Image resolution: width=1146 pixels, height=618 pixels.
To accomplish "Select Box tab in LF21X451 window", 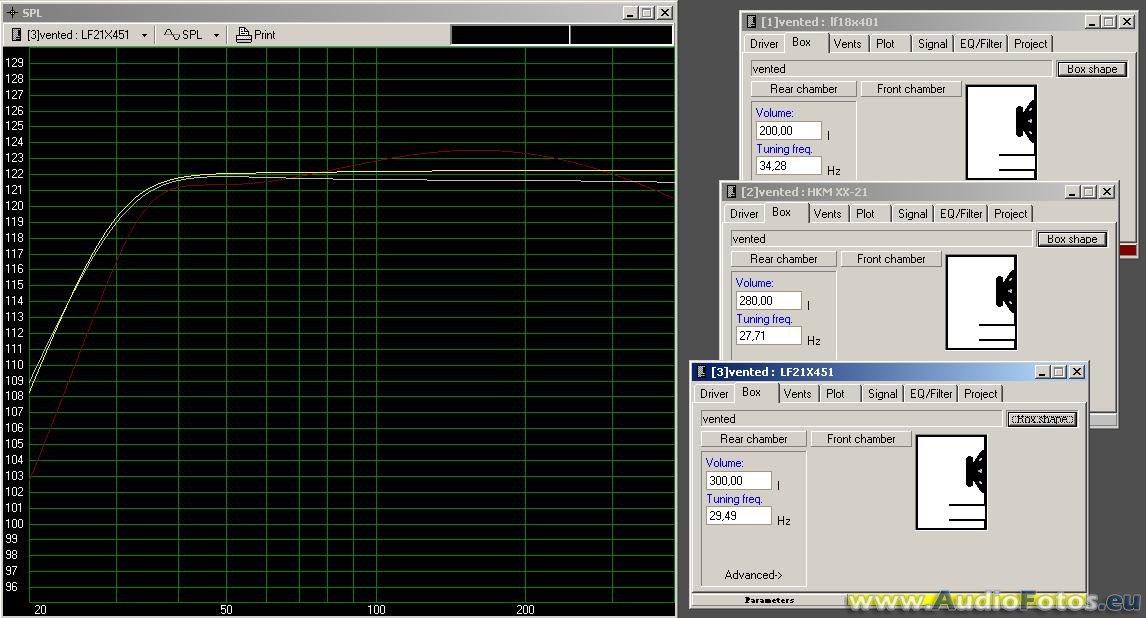I will [x=751, y=392].
